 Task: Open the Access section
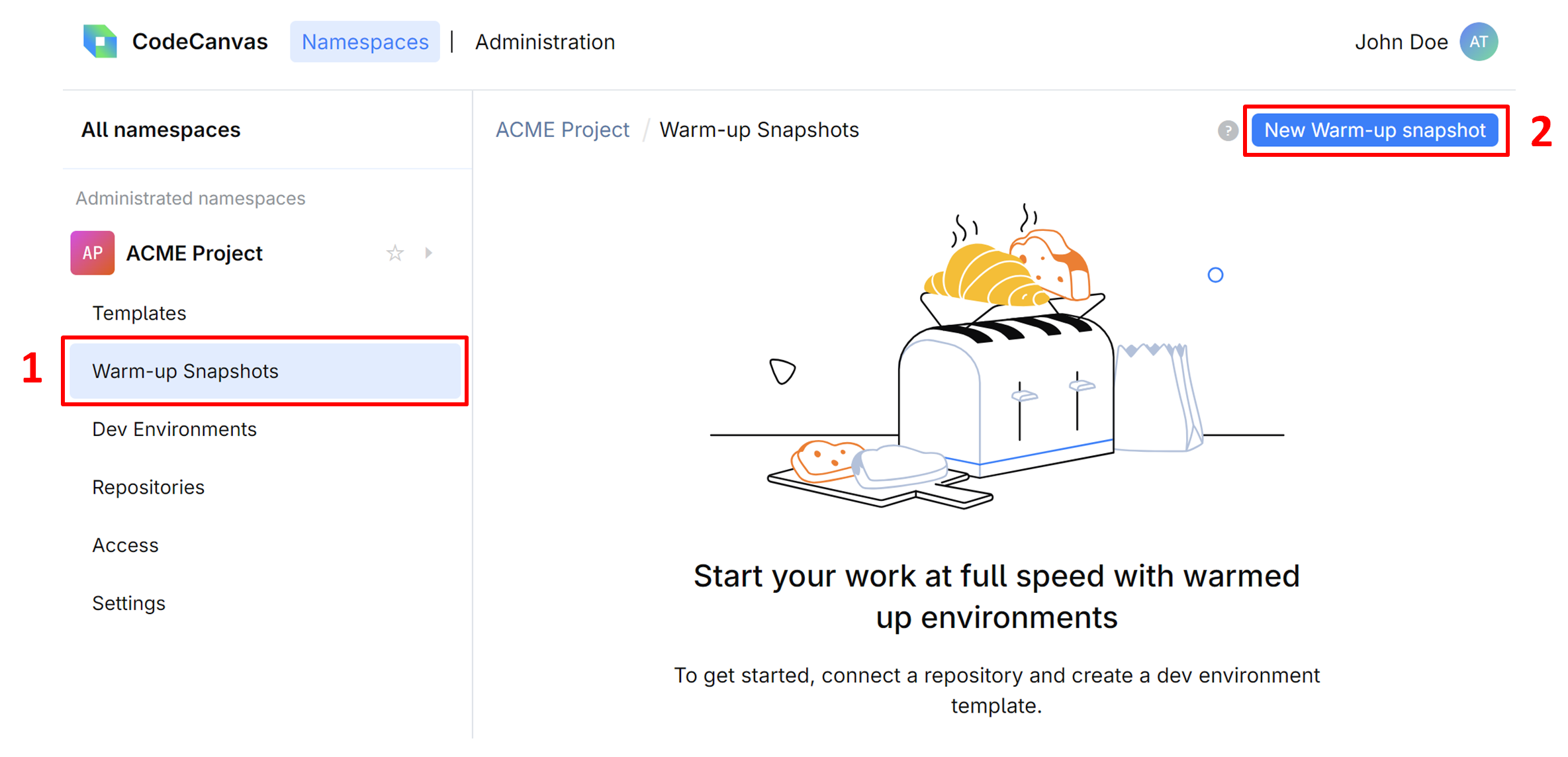pyautogui.click(x=125, y=545)
